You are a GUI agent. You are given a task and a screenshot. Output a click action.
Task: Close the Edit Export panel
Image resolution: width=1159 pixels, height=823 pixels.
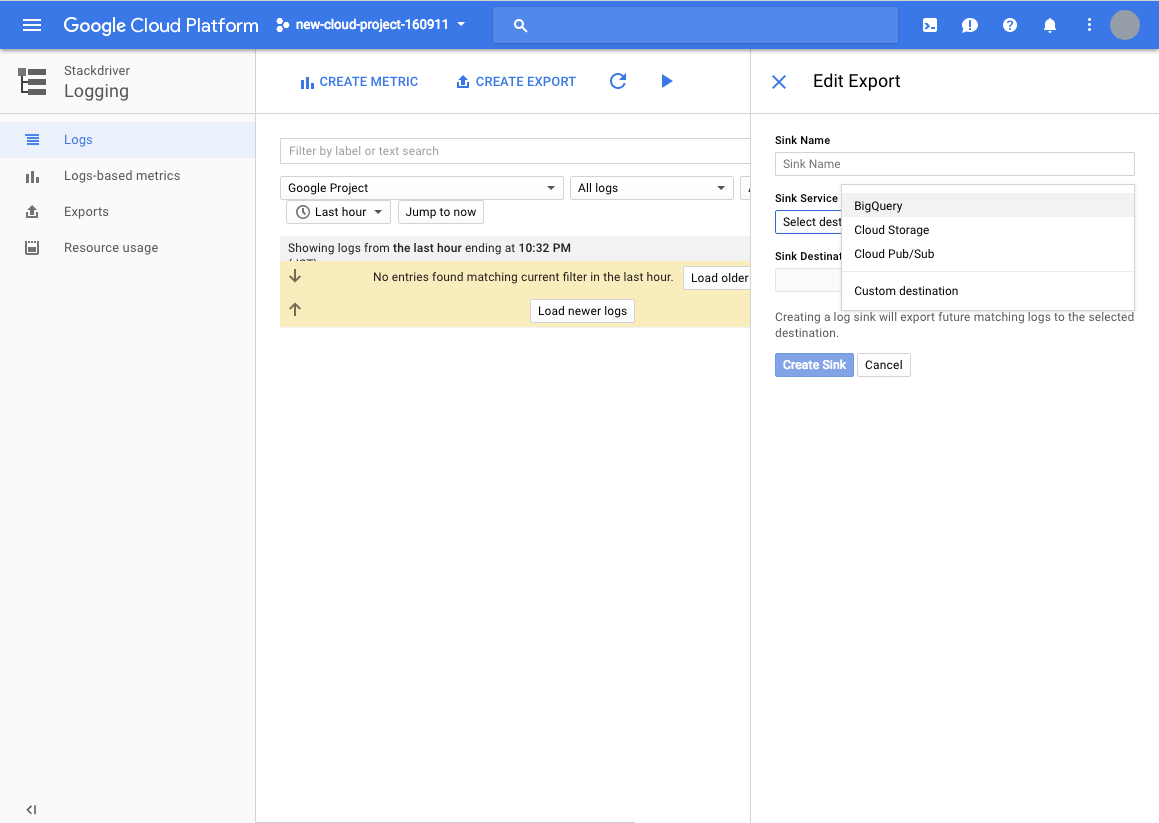click(x=779, y=82)
